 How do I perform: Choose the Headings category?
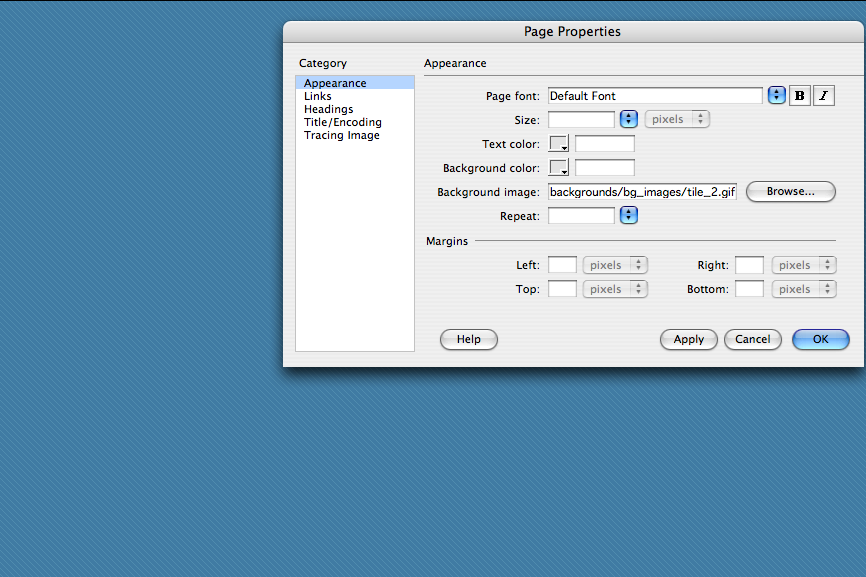328,109
